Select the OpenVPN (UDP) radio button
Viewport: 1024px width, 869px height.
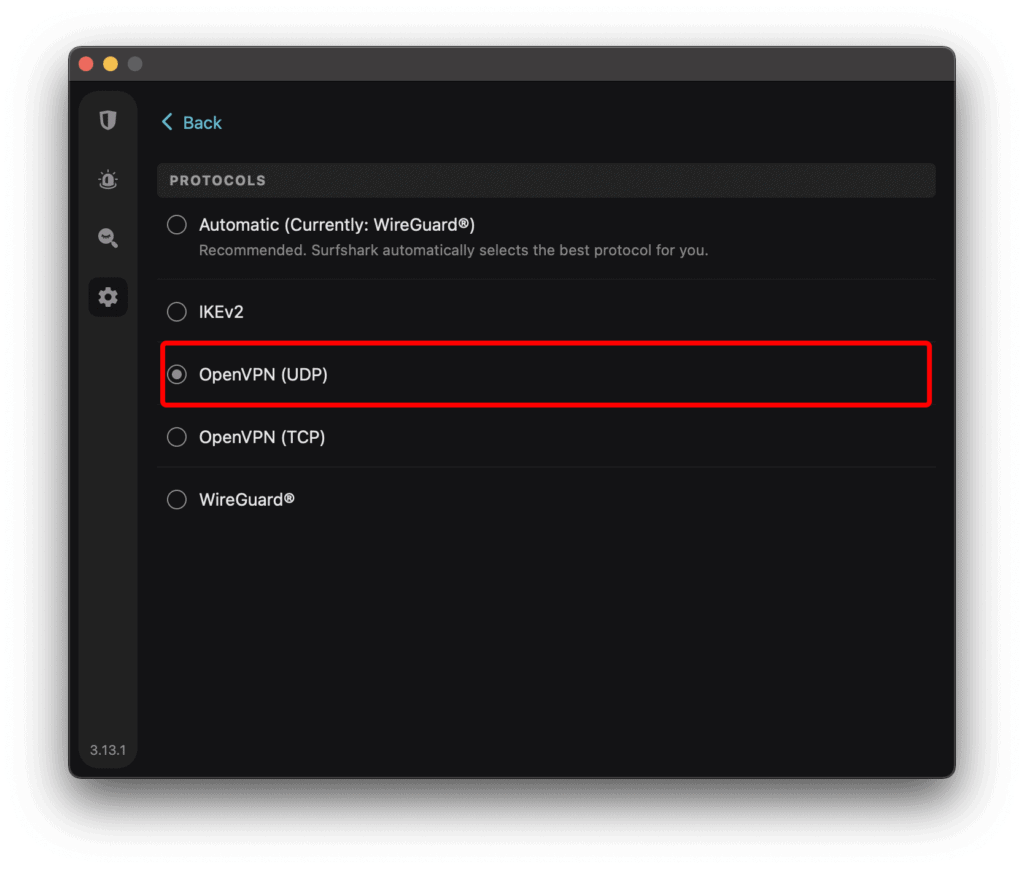176,375
